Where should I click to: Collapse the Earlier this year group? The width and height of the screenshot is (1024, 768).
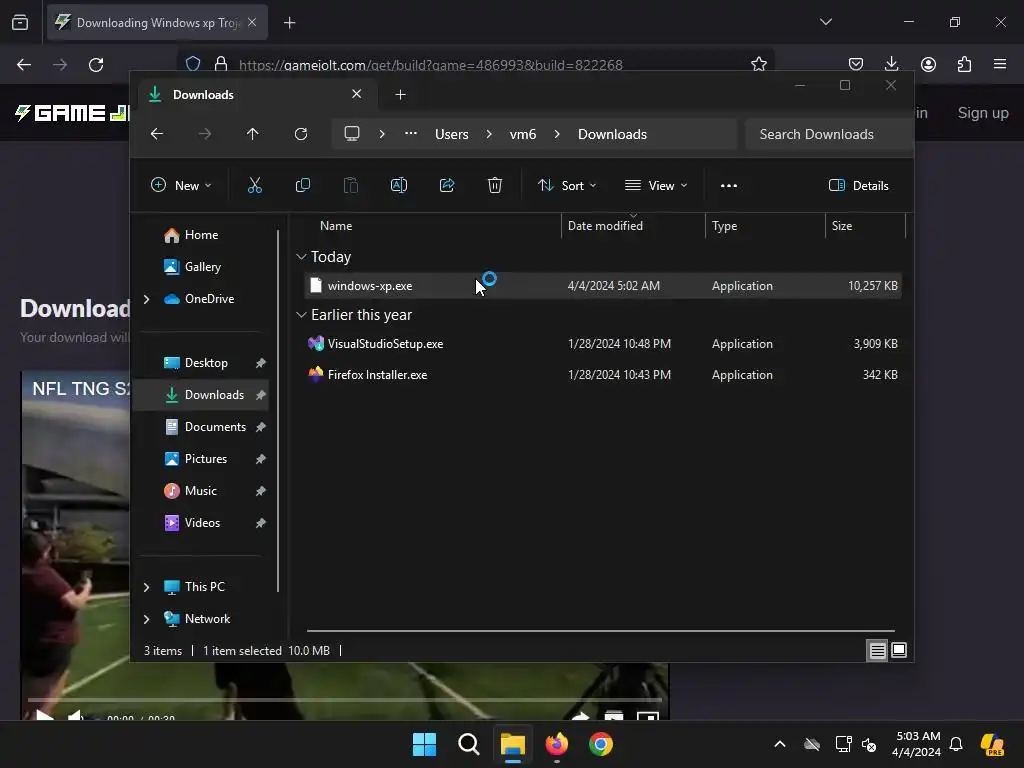pos(301,315)
